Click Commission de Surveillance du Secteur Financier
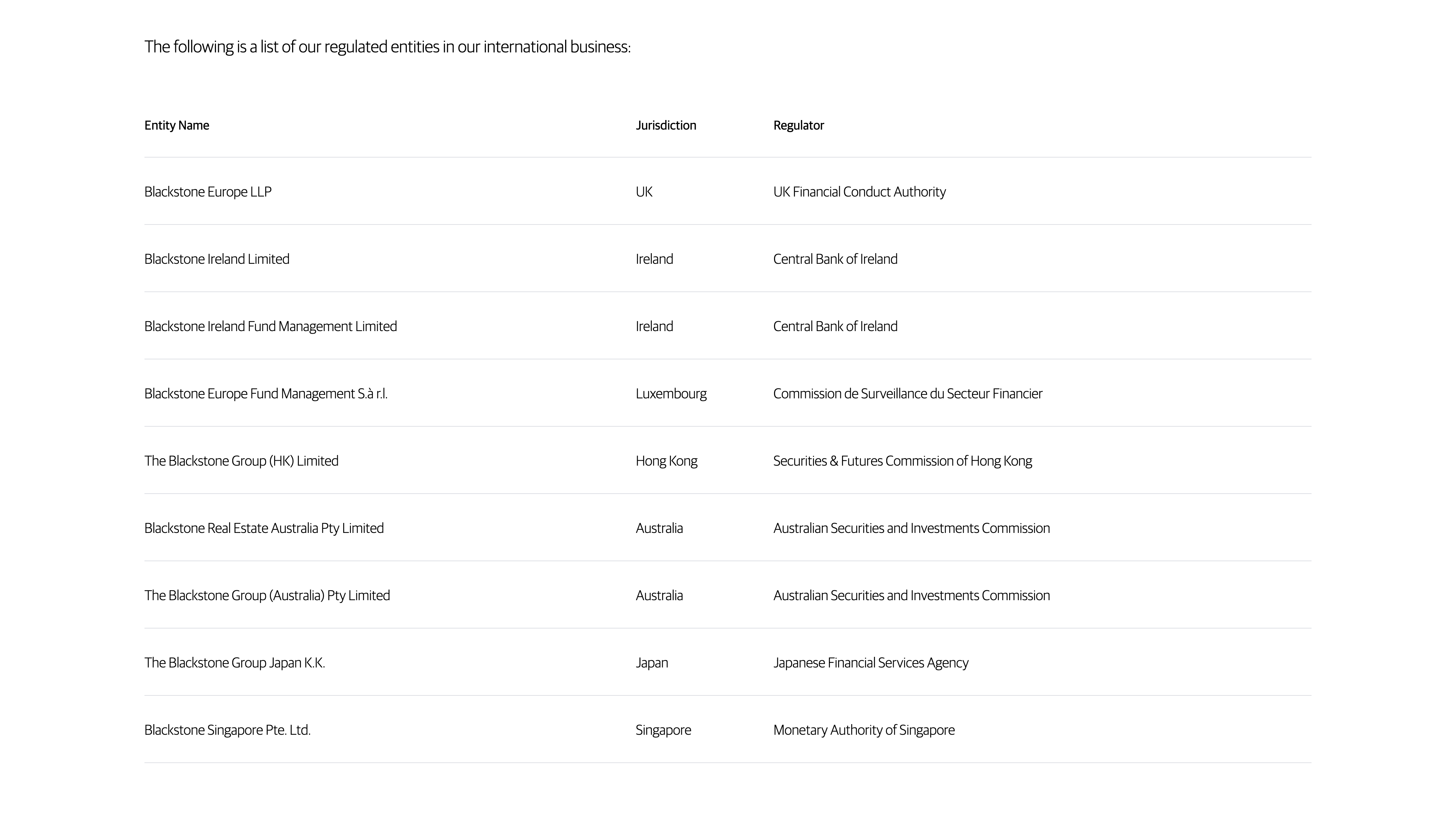1456x813 pixels. pos(907,394)
